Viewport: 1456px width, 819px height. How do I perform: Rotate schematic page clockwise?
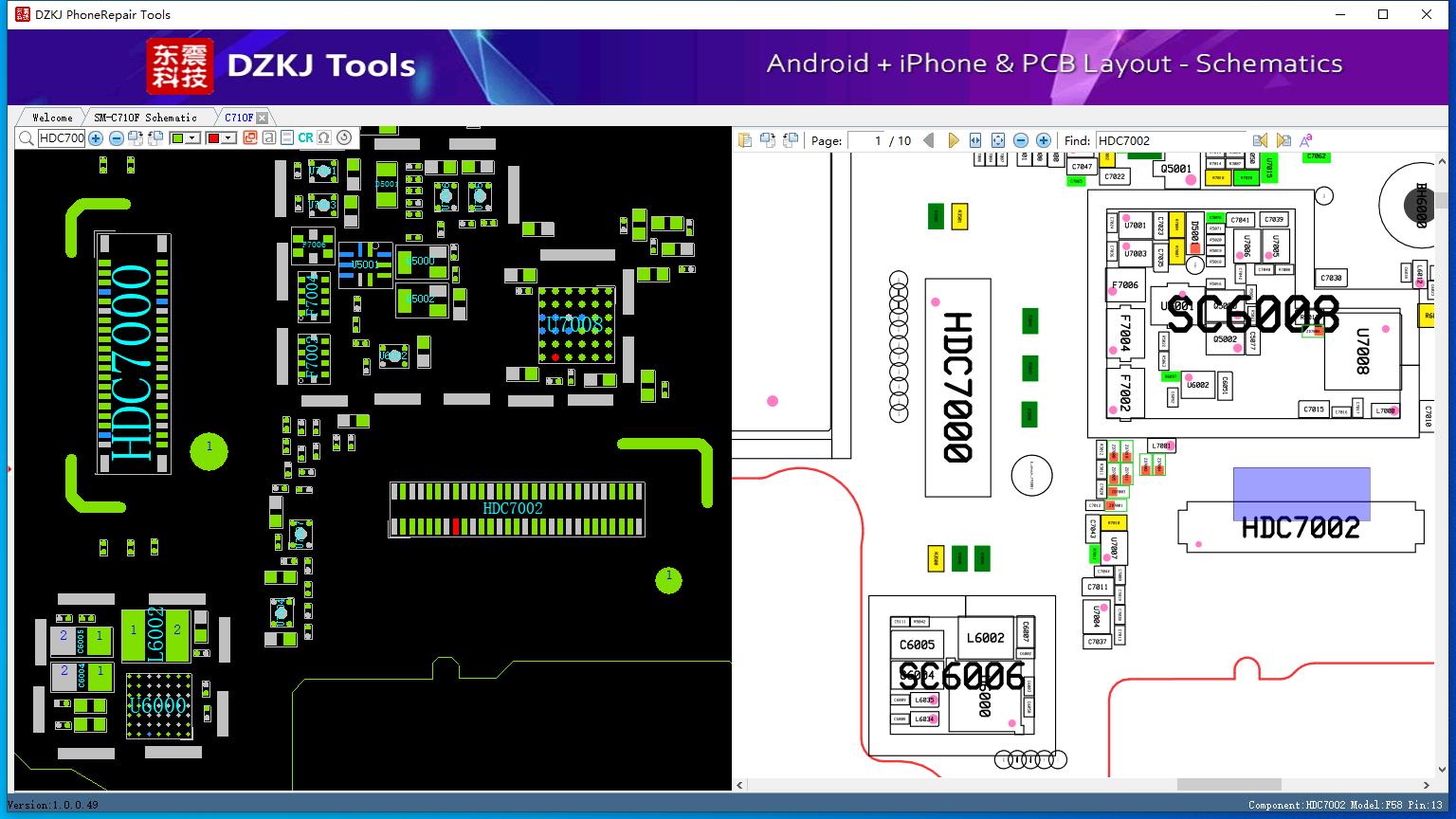pos(768,140)
